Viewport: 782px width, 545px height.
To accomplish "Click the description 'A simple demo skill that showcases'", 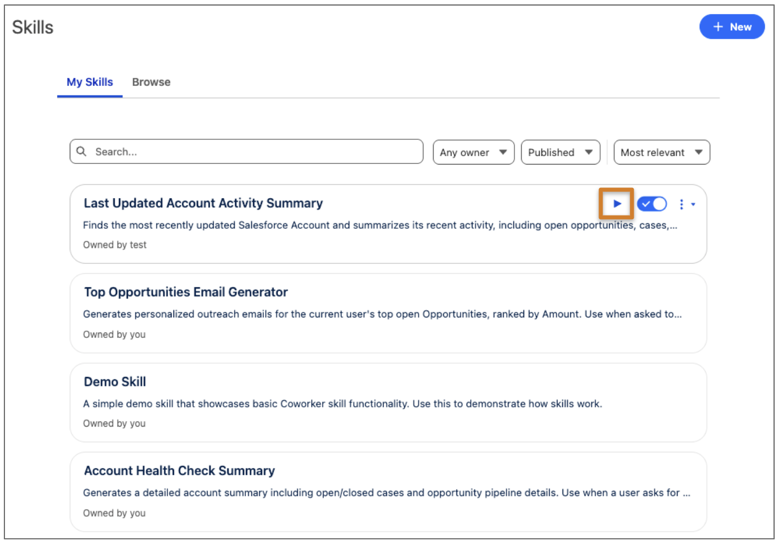I will pyautogui.click(x=342, y=403).
